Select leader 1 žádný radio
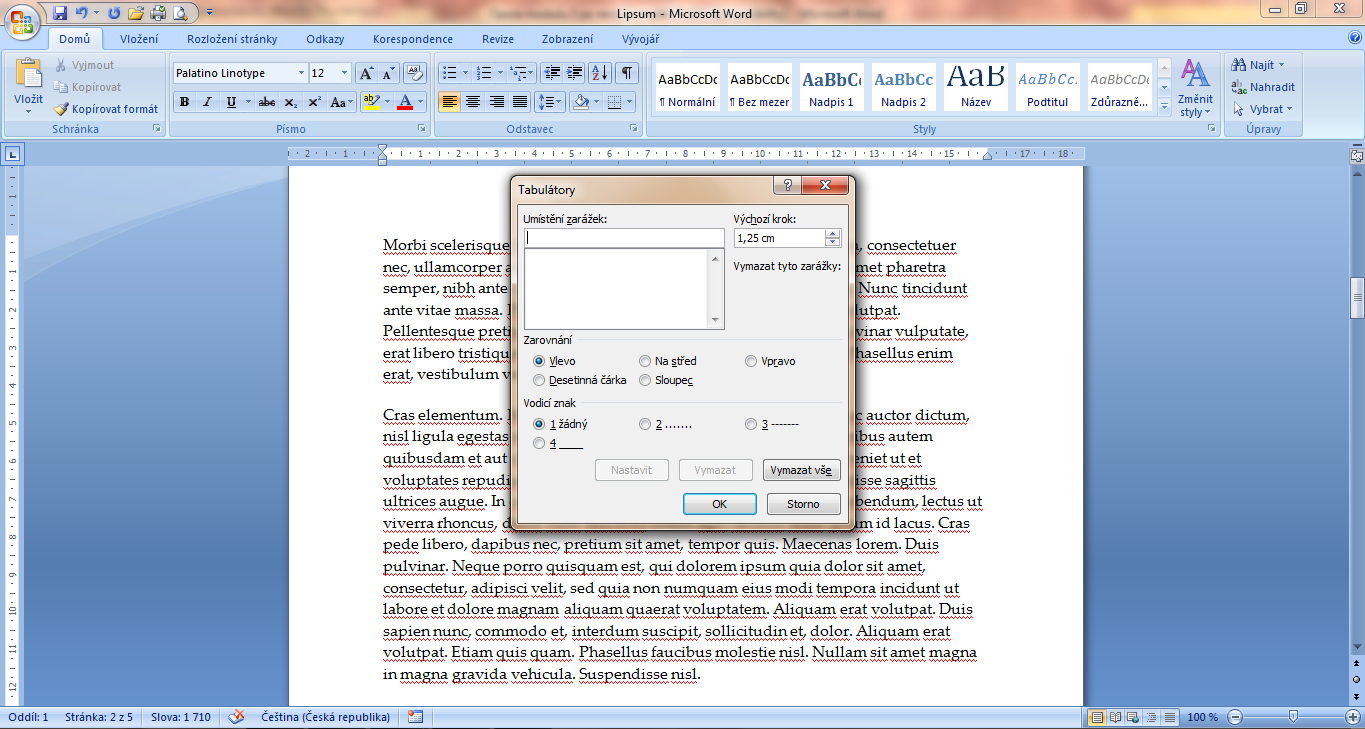1365x729 pixels. point(540,424)
